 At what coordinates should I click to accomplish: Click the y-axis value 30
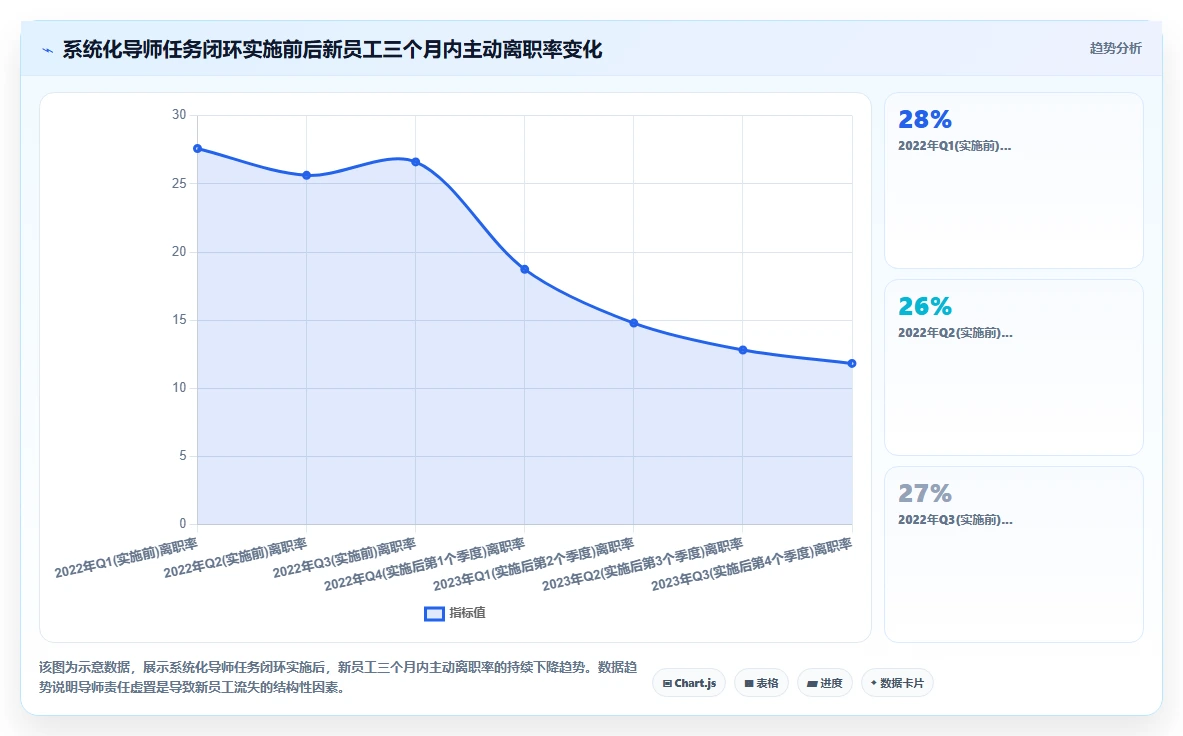coord(179,115)
